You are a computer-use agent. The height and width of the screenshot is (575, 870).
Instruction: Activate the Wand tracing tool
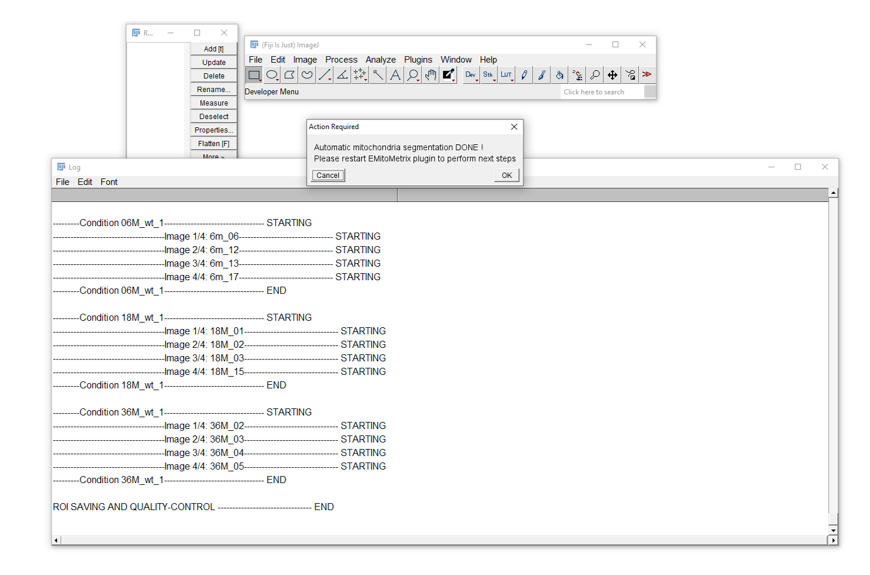[x=378, y=75]
